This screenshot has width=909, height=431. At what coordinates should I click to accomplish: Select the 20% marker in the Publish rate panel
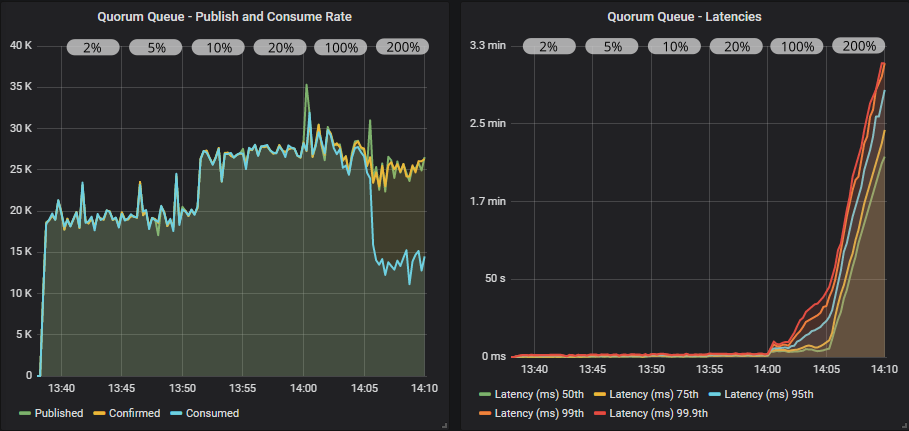(x=280, y=47)
